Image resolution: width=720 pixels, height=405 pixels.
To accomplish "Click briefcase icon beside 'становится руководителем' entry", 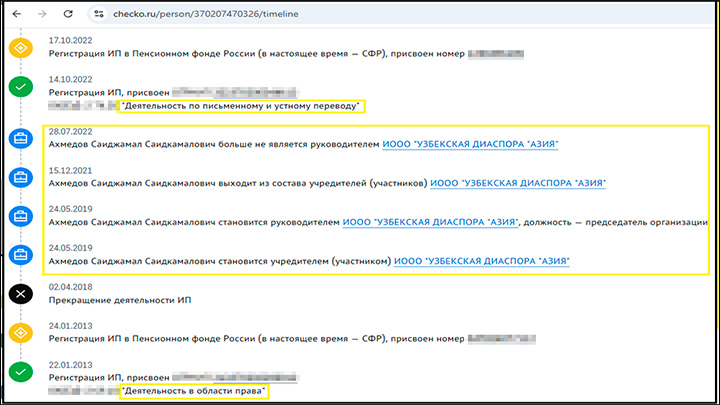I will tap(20, 215).
